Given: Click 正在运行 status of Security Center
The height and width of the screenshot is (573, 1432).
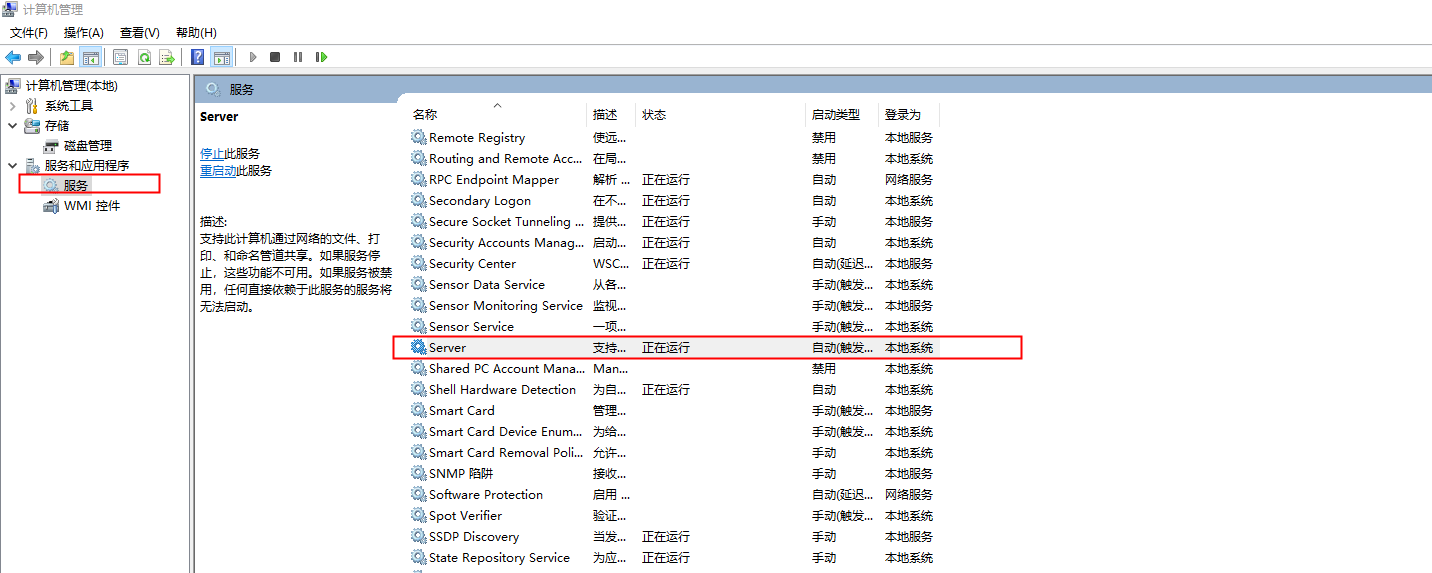Looking at the screenshot, I should tap(666, 263).
